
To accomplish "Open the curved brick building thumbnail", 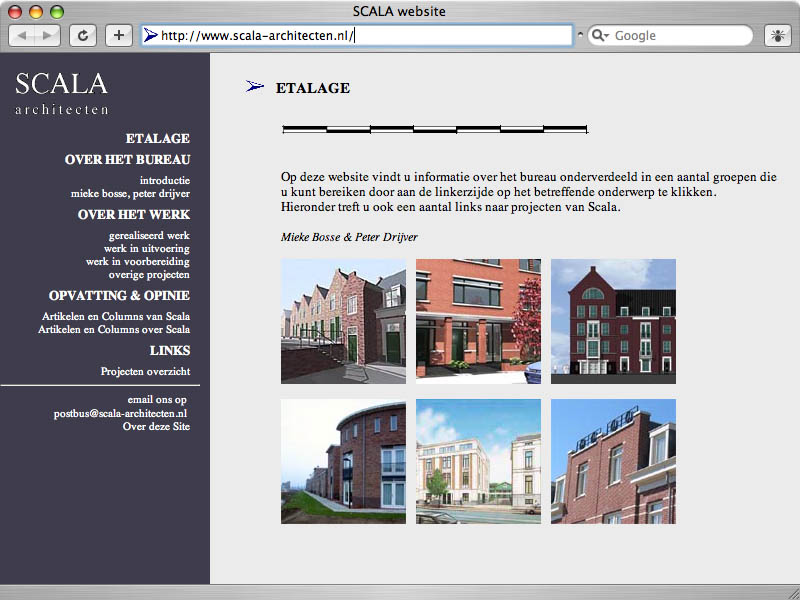I will coord(343,461).
